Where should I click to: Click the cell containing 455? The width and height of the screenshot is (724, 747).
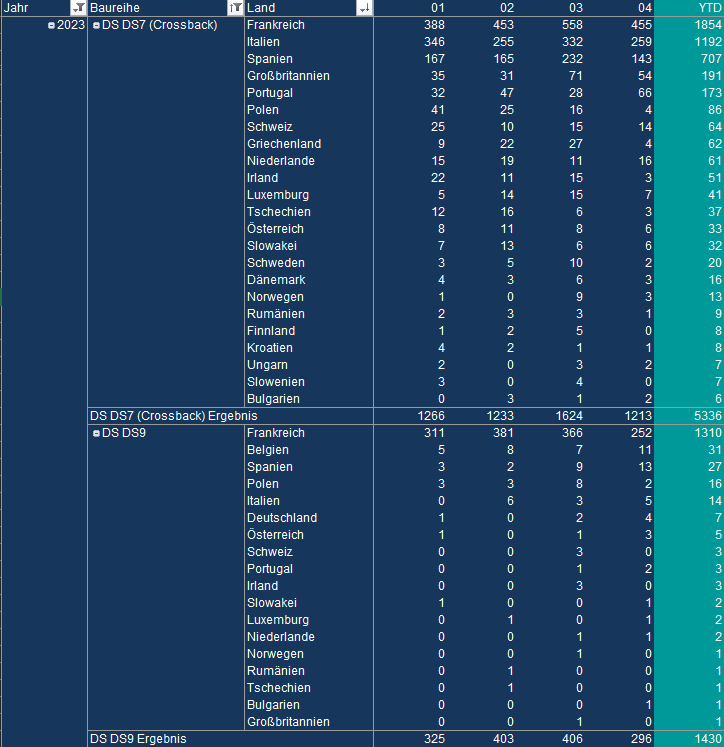[x=642, y=25]
